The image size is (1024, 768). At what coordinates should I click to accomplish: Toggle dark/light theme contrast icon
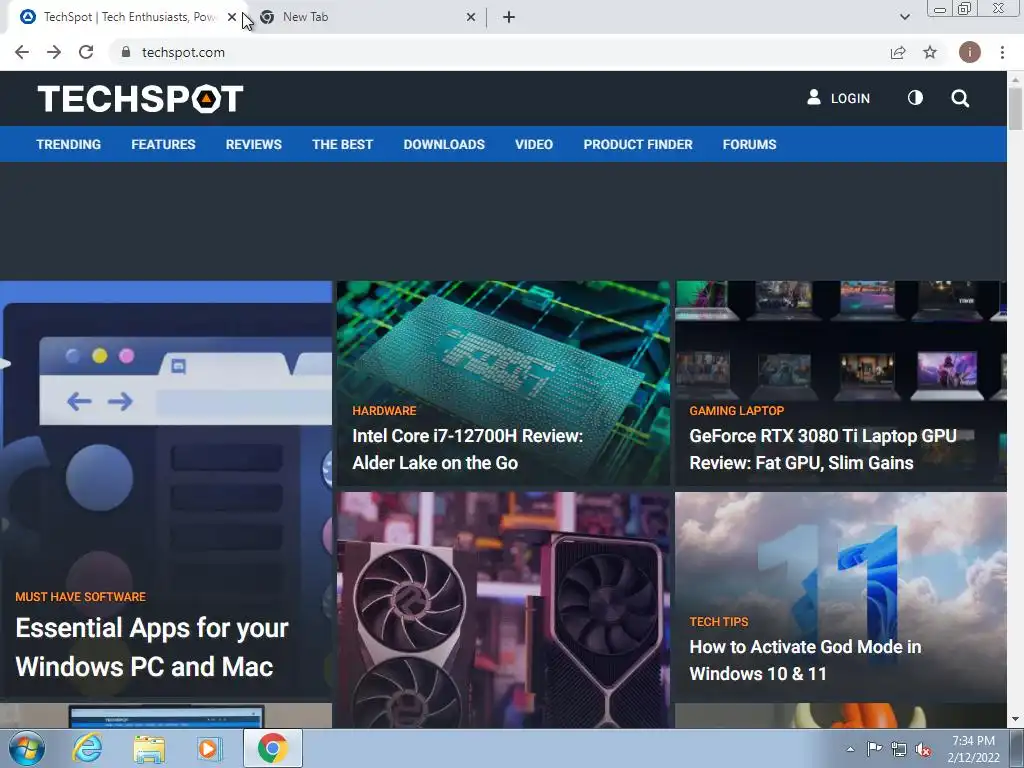point(916,98)
